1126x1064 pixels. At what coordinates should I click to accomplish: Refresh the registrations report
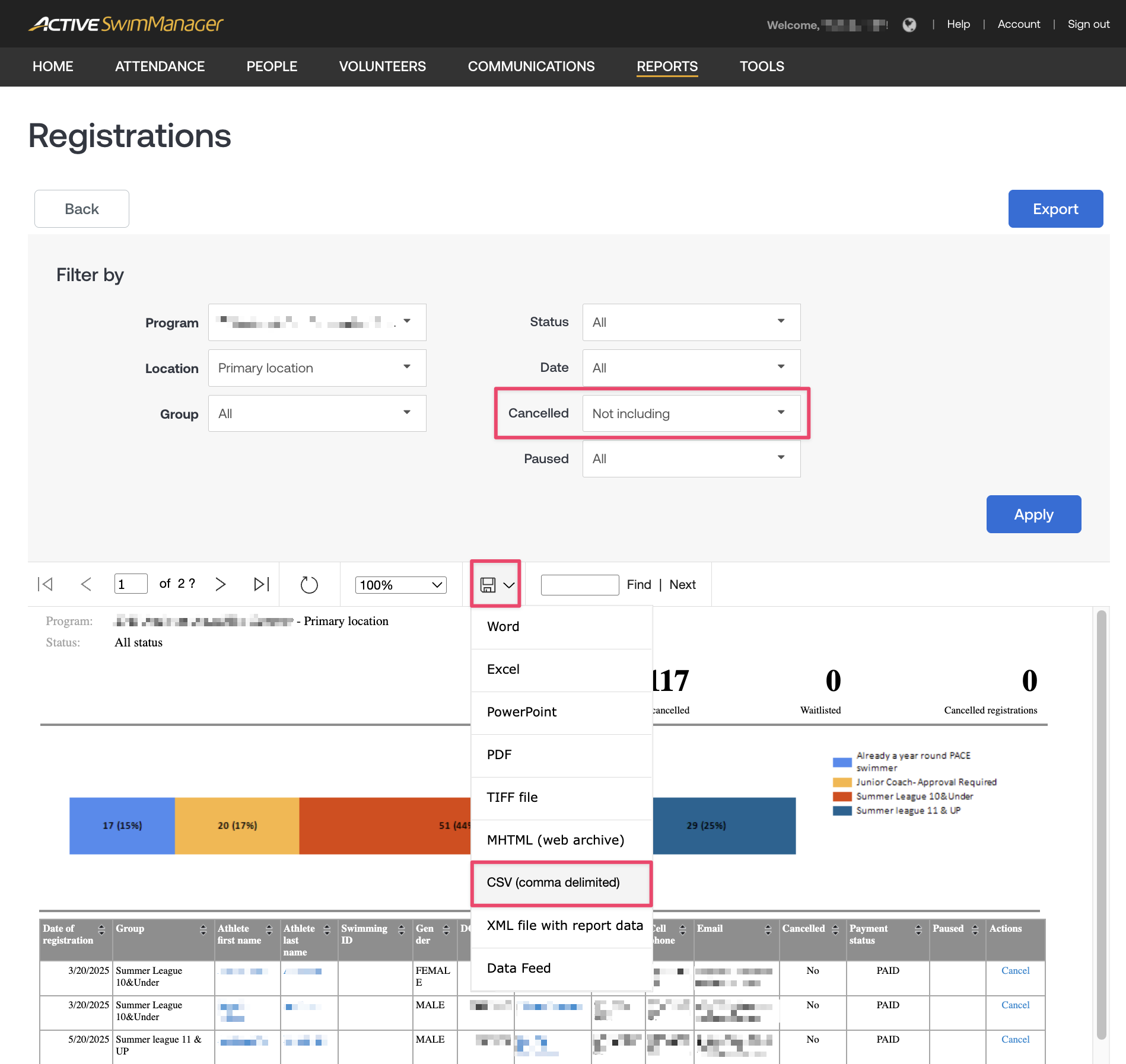click(x=309, y=584)
